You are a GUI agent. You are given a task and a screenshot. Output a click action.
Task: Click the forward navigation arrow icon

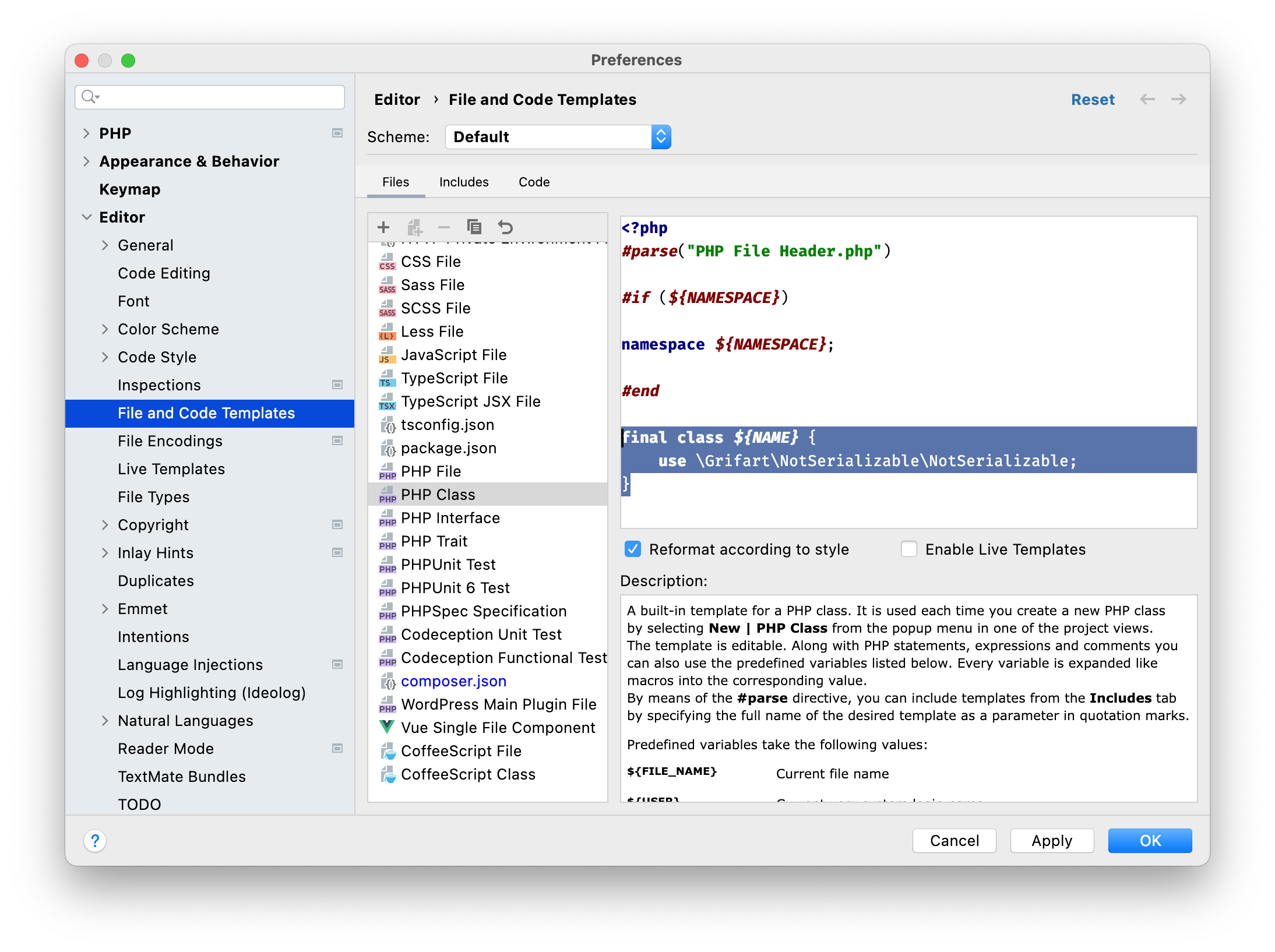pos(1178,100)
